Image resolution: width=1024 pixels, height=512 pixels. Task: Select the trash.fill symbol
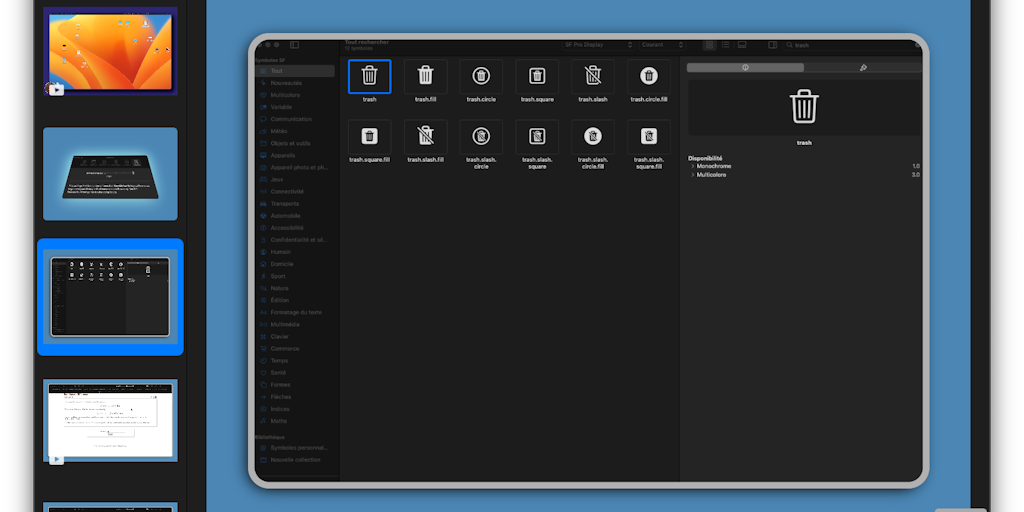(x=425, y=76)
